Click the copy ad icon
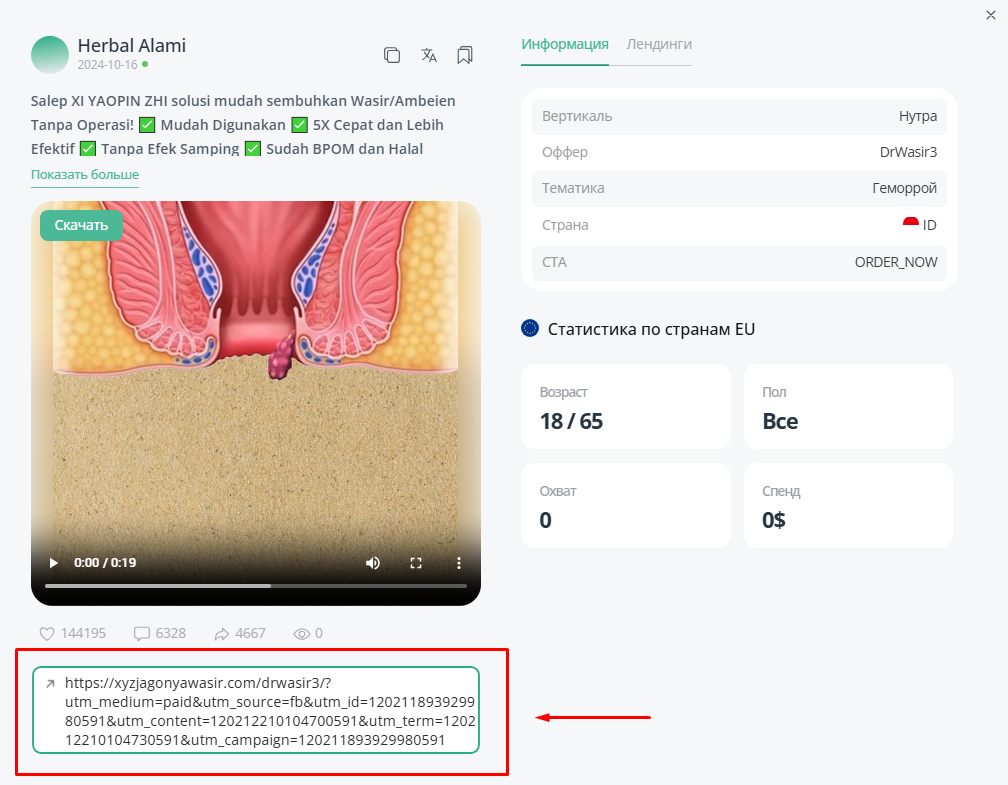The width and height of the screenshot is (1008, 785). pos(392,55)
